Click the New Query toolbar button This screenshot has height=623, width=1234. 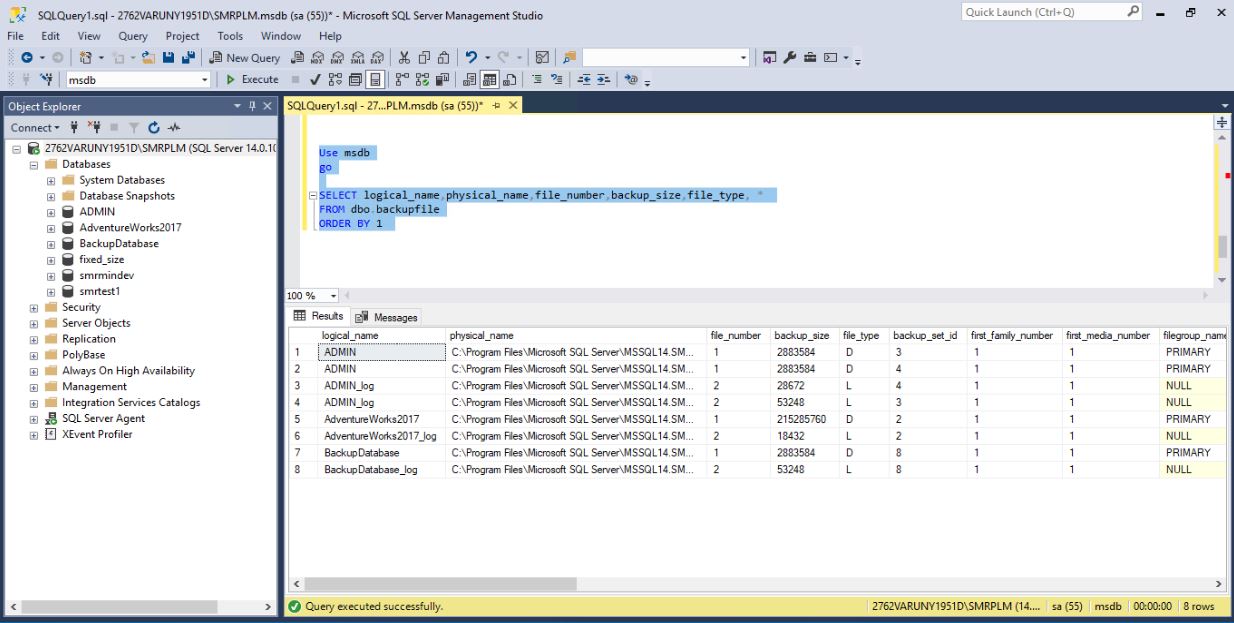coord(245,58)
